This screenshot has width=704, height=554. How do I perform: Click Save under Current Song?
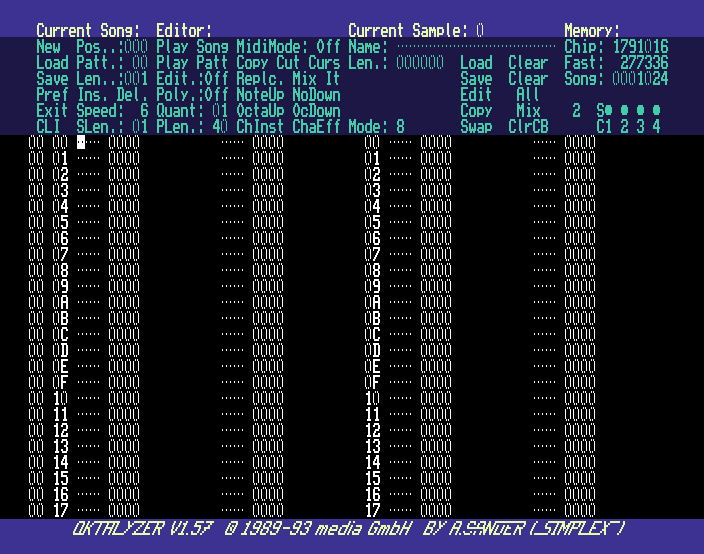pyautogui.click(x=52, y=79)
